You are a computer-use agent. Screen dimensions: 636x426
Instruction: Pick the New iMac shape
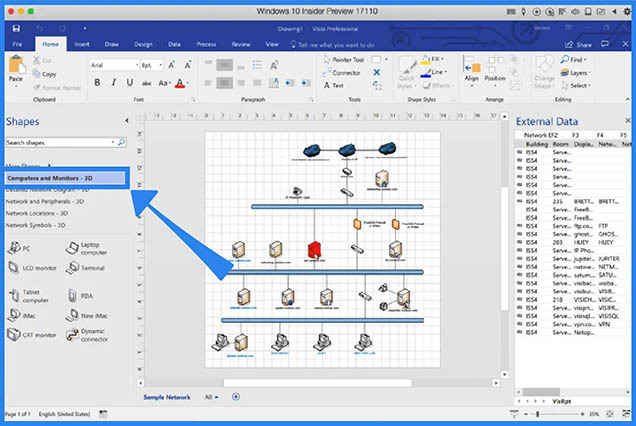(88, 316)
